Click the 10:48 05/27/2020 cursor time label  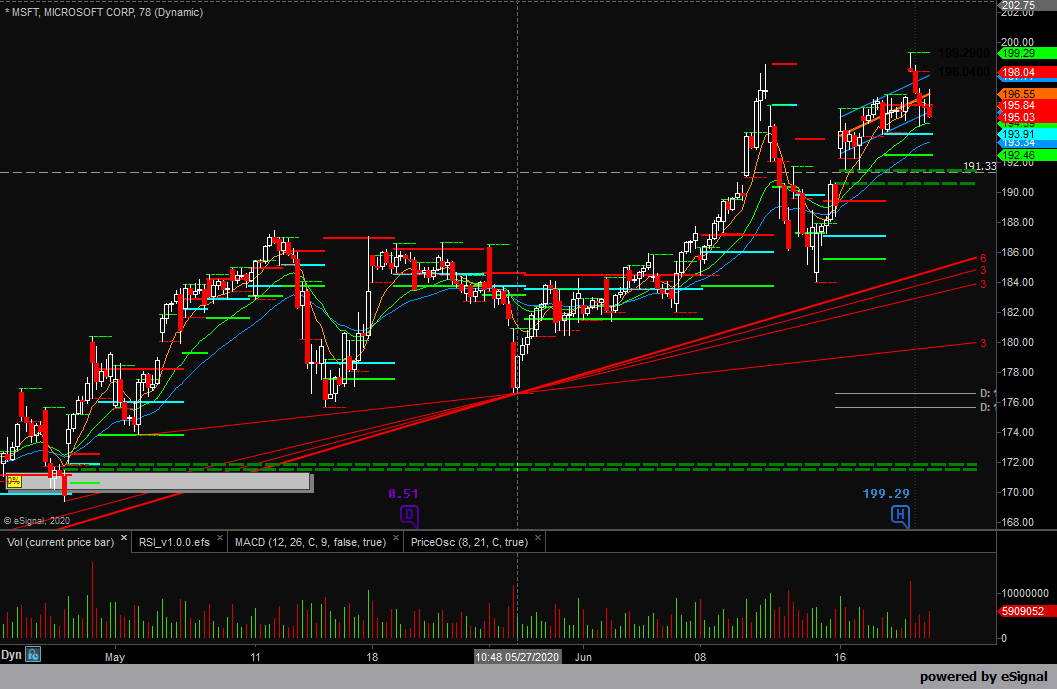tap(517, 657)
